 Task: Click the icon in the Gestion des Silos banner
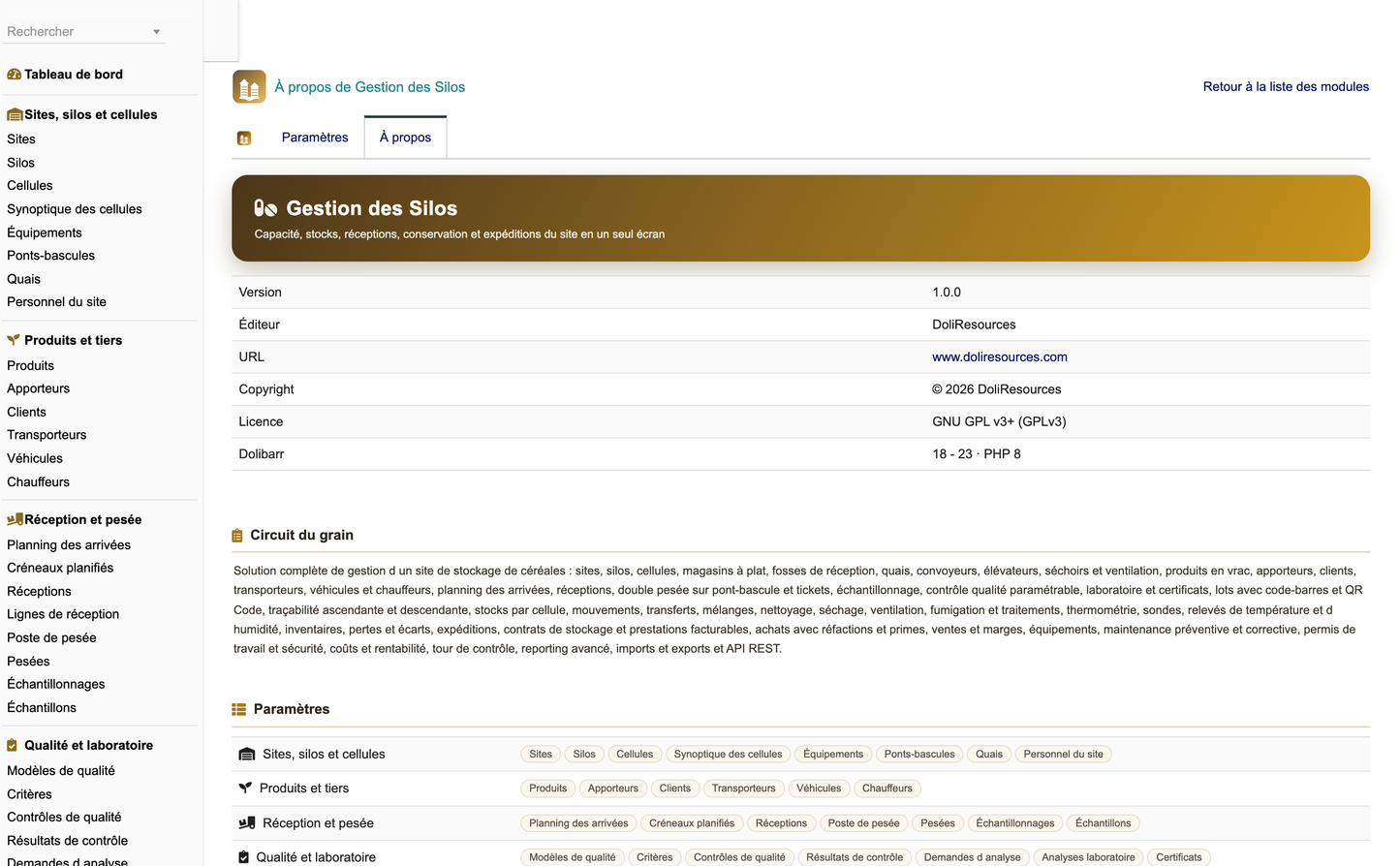(265, 208)
